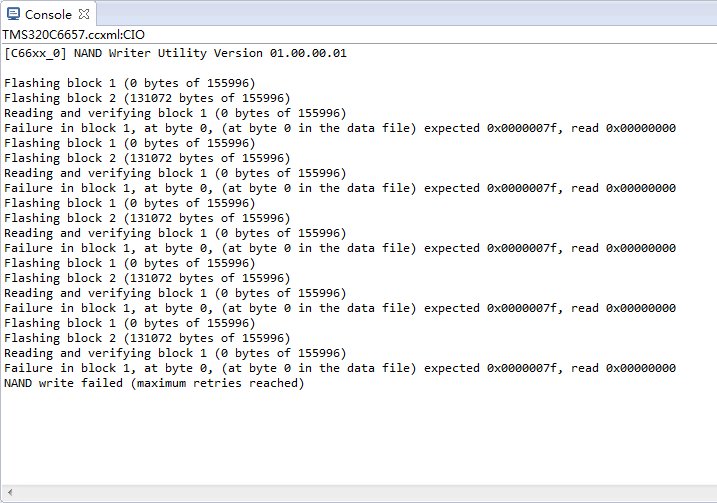Viewport: 717px width, 503px height.
Task: Click the last "Flashing block 2" line
Action: point(147,338)
